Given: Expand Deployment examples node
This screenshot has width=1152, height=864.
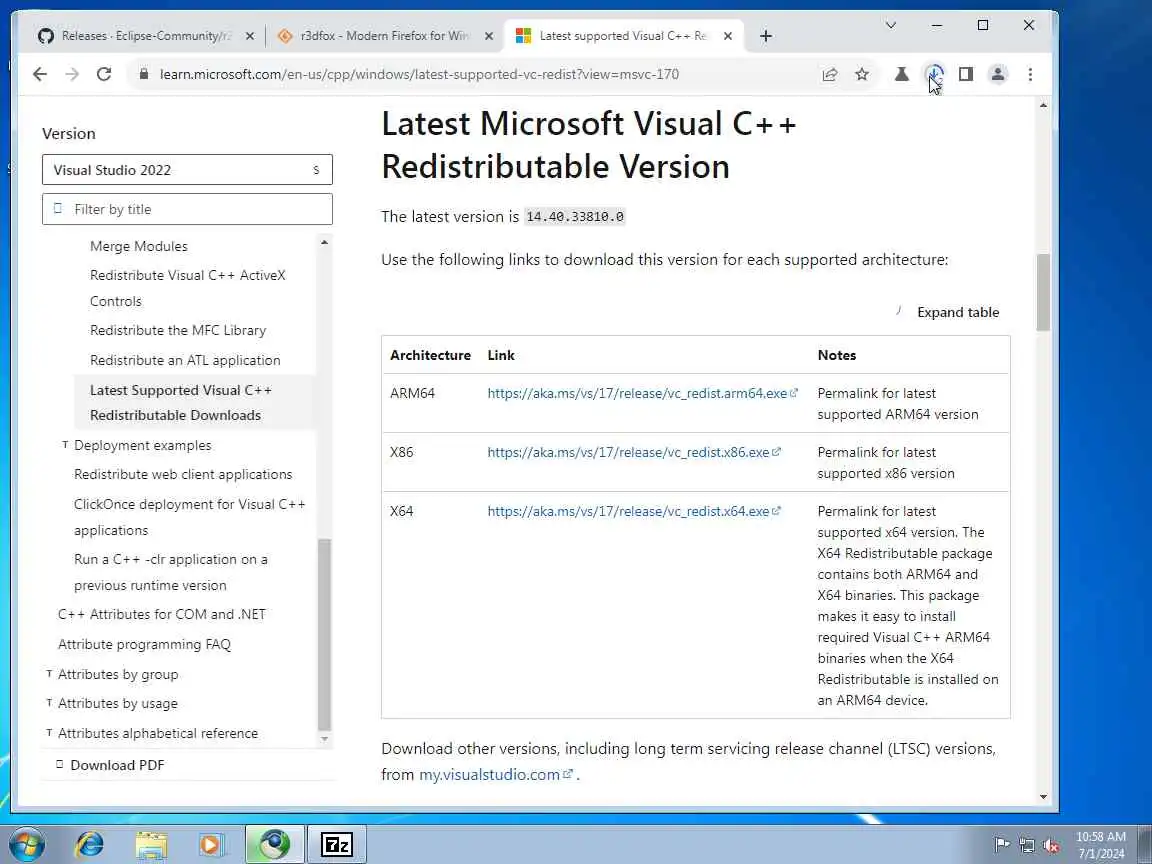Looking at the screenshot, I should (x=65, y=445).
